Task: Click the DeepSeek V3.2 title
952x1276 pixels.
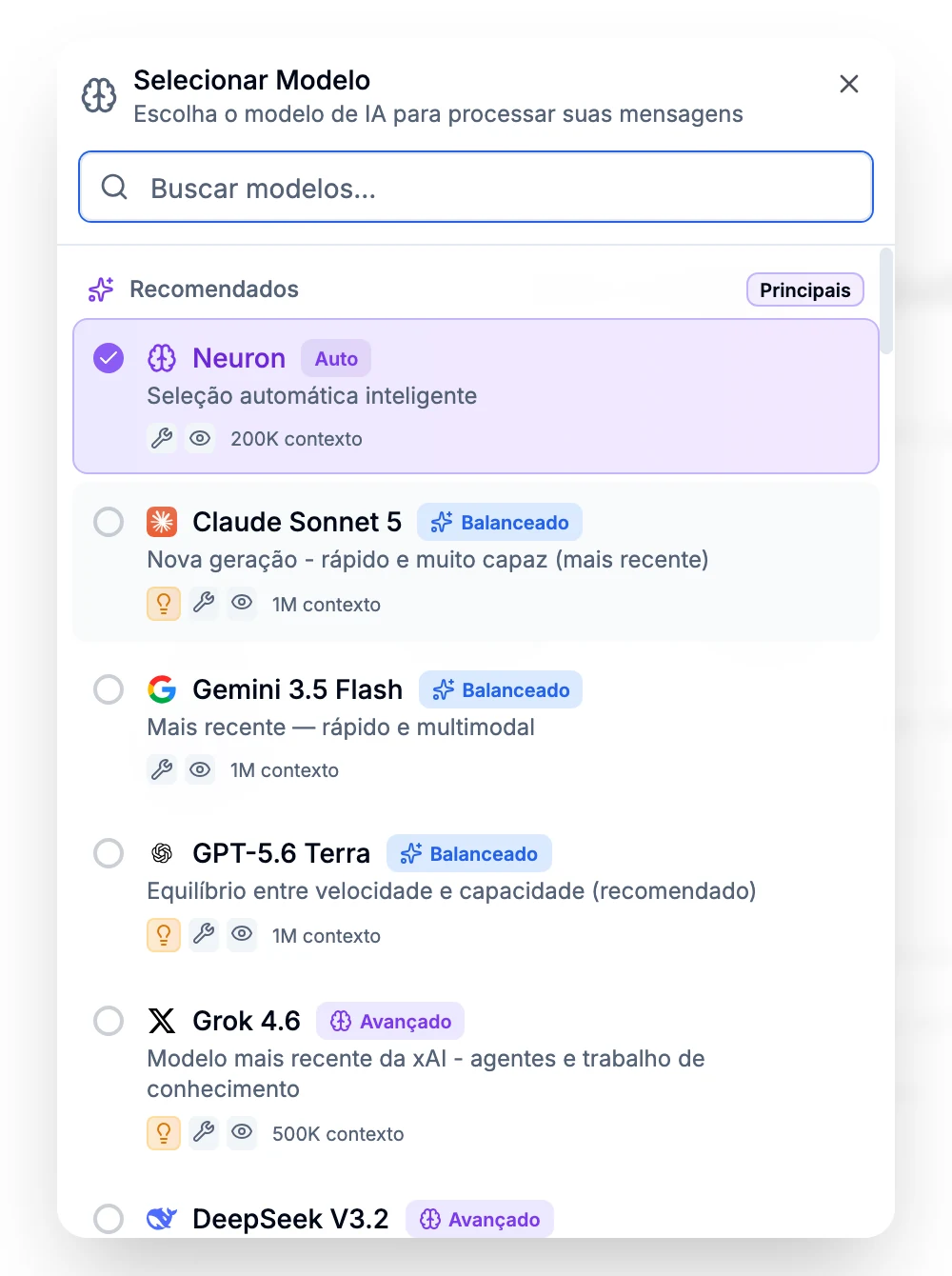Action: coord(290,1219)
